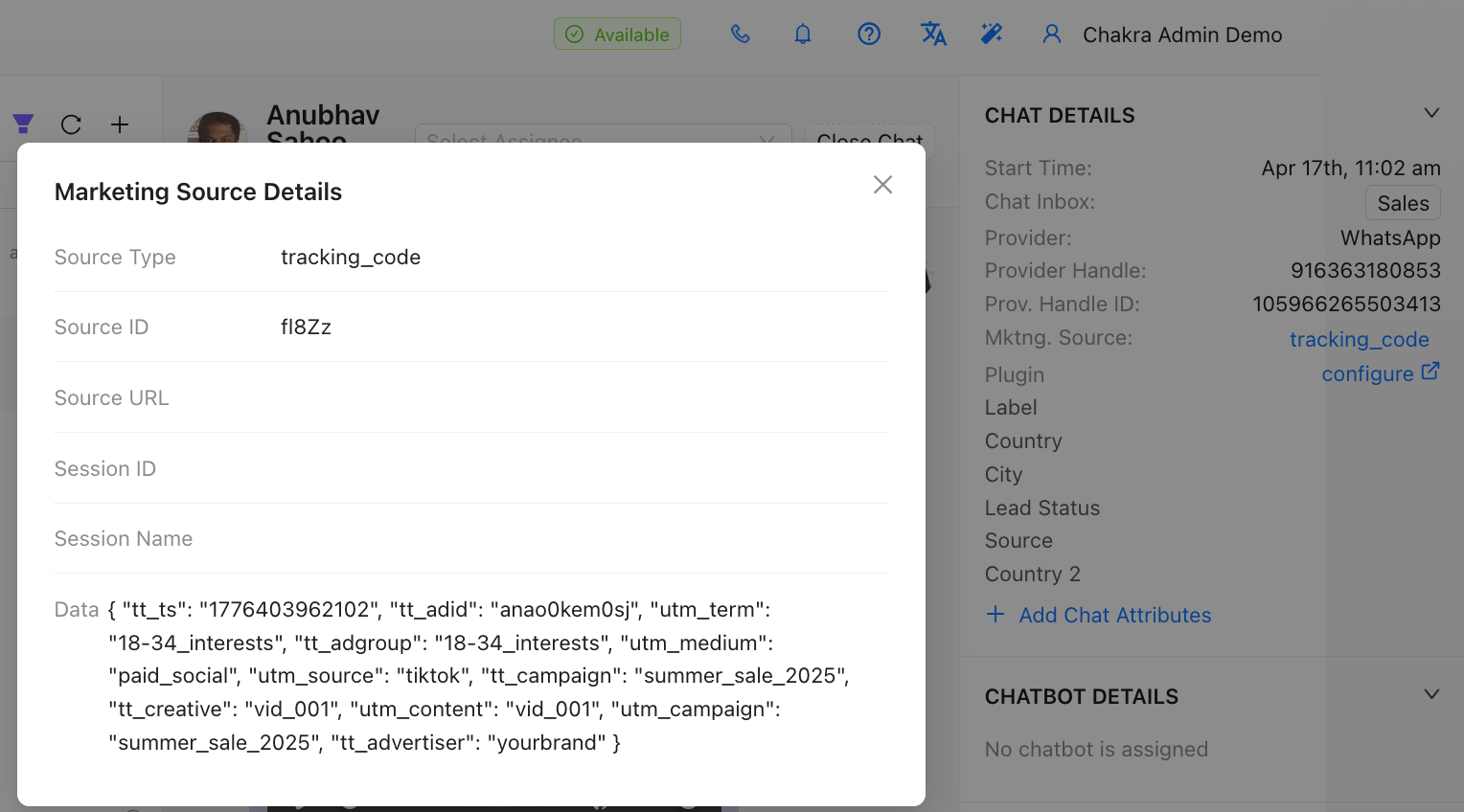
Task: Collapse the CHAT DETAILS section
Action: (1430, 112)
